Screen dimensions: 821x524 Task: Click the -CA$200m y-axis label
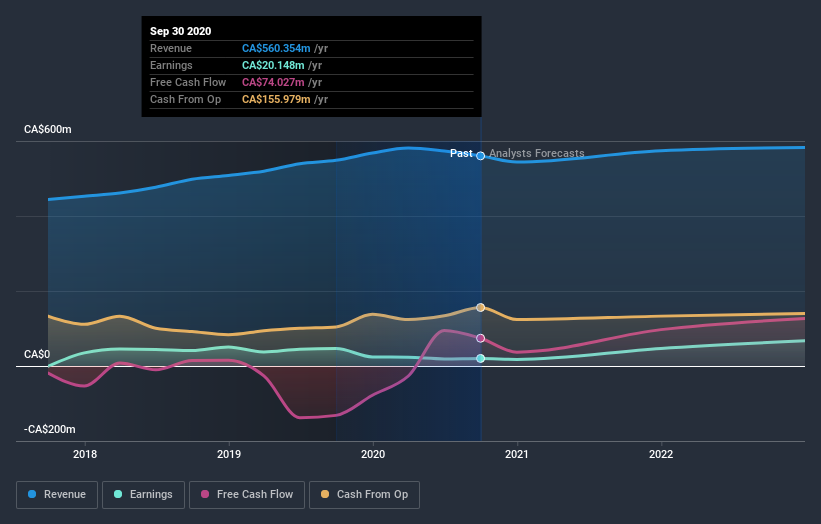click(50, 429)
